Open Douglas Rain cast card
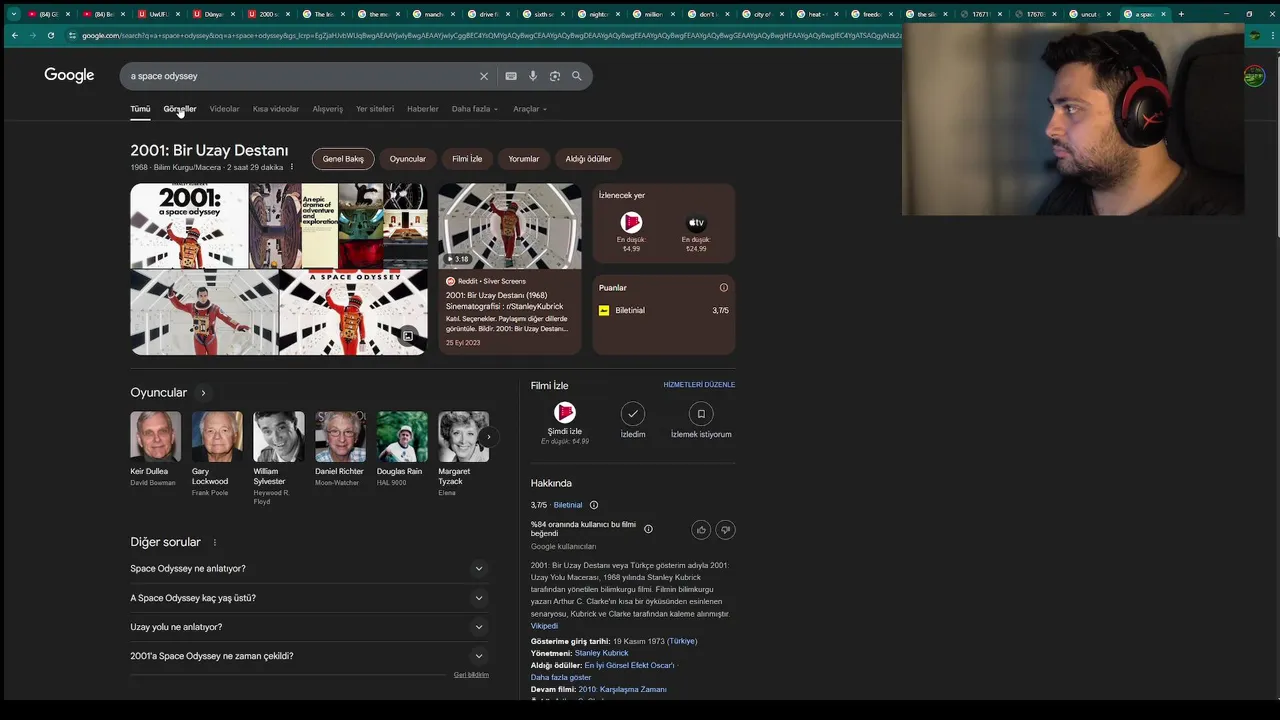1280x720 pixels. [402, 449]
